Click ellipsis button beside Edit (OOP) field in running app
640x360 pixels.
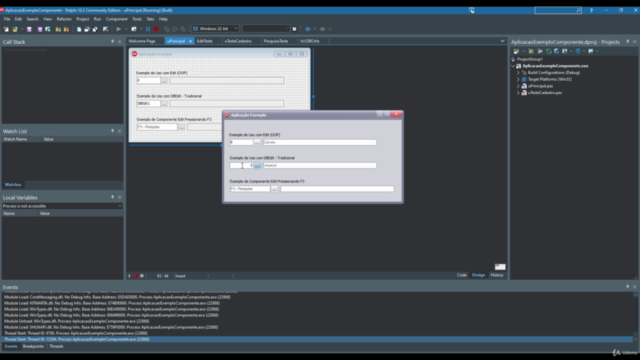[x=257, y=142]
